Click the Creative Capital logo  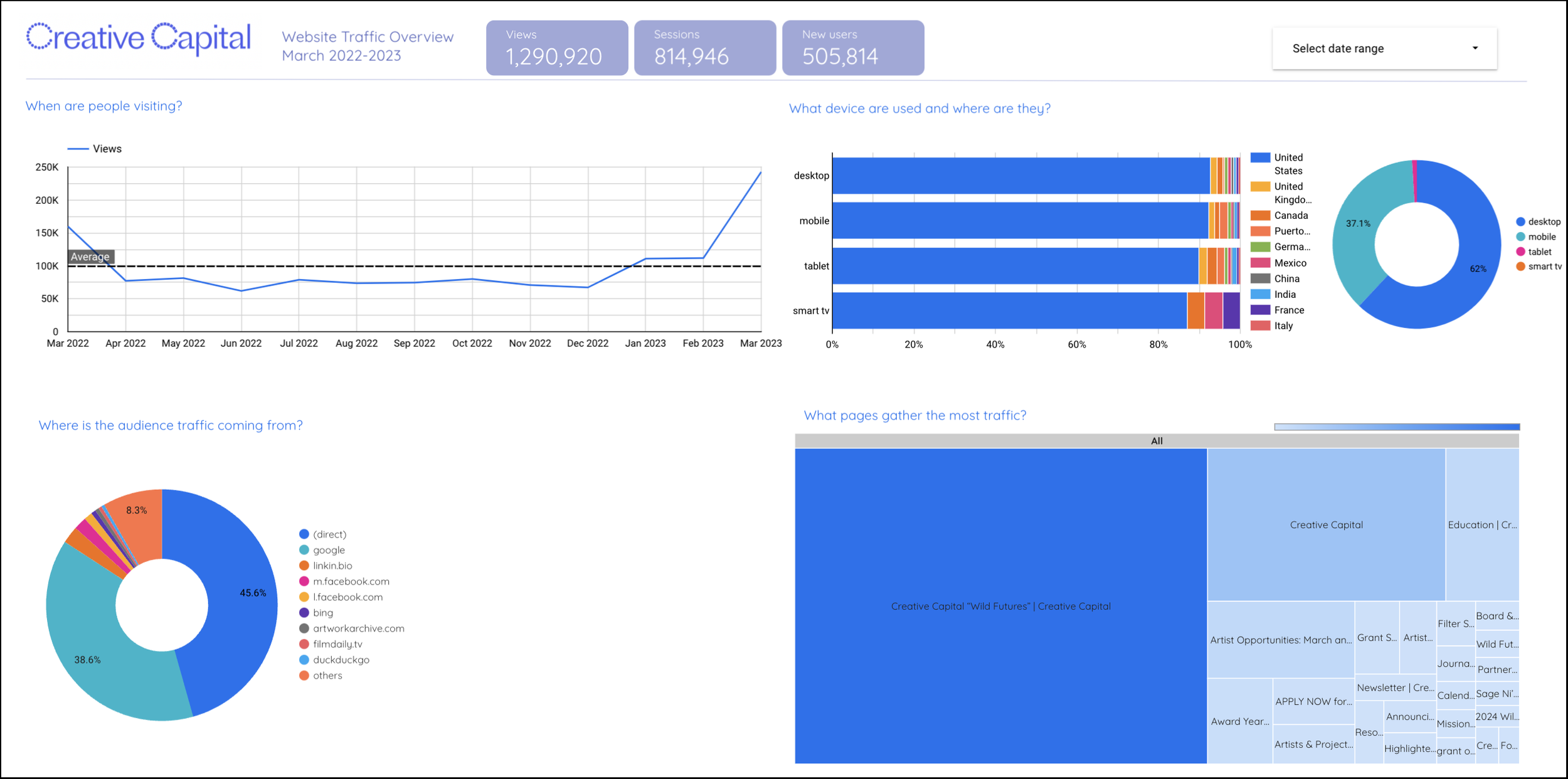coord(139,38)
